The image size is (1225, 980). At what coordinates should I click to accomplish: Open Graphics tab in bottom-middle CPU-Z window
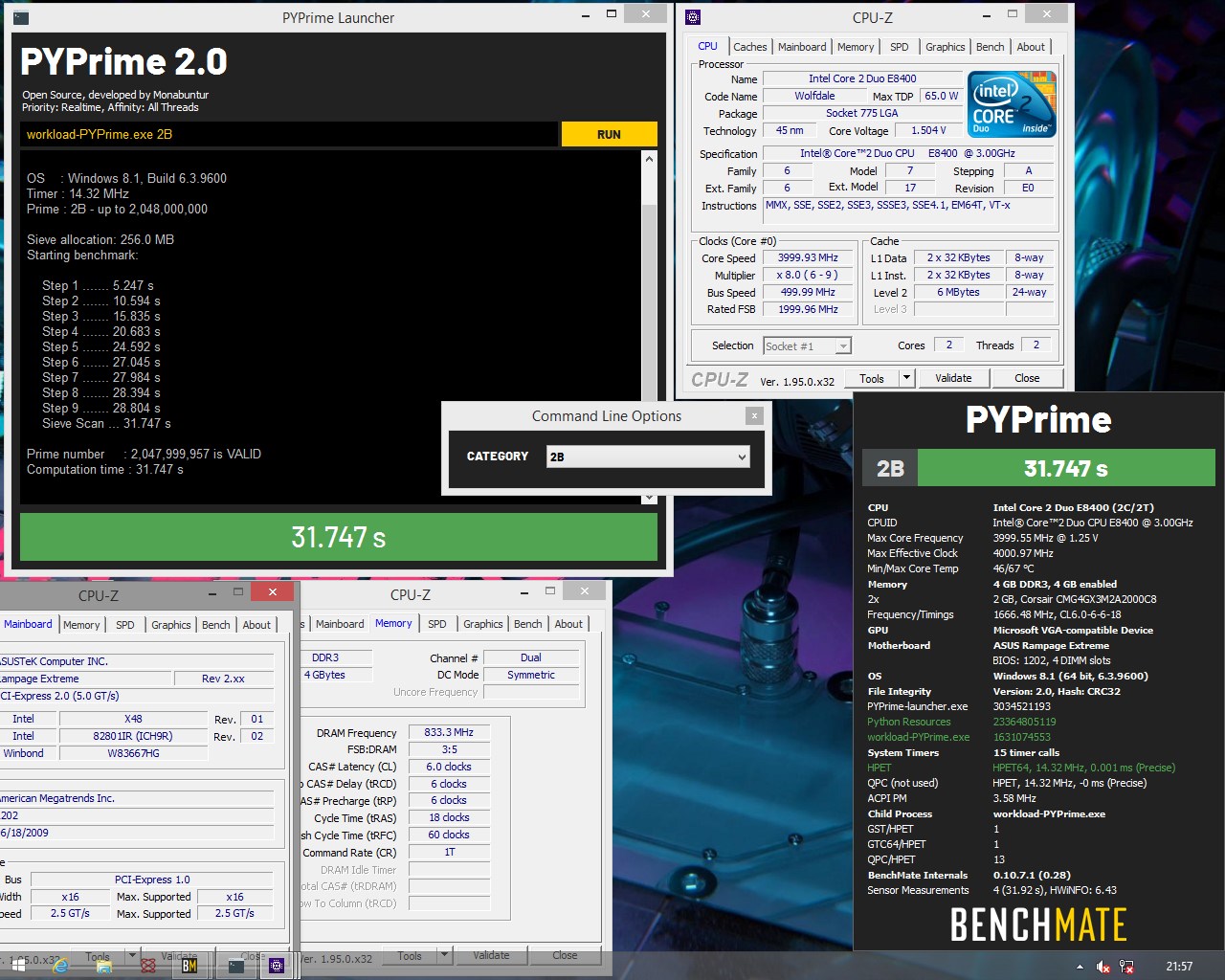(483, 624)
